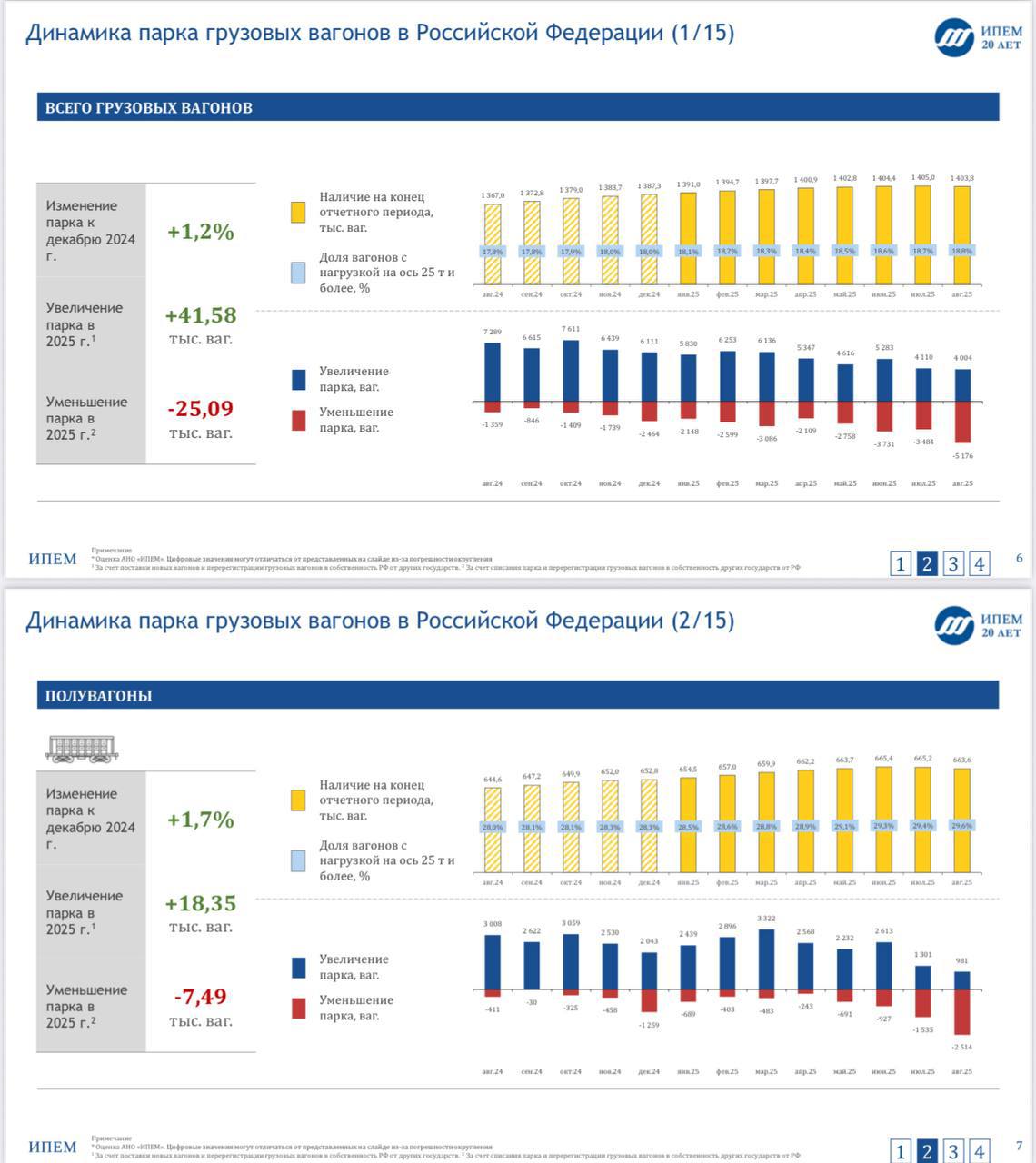Image resolution: width=1036 pixels, height=1163 pixels.
Task: Click the +18,35 value
Action: tap(201, 903)
